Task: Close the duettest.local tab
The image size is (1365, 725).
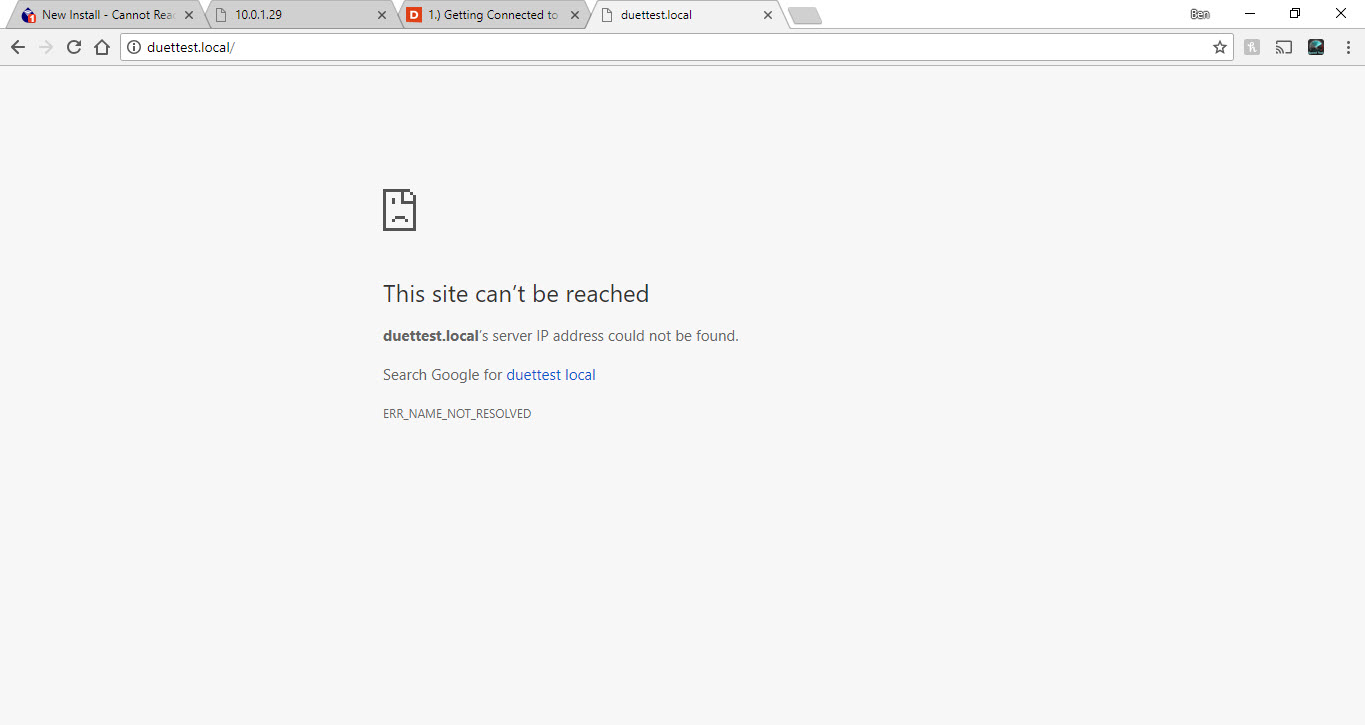Action: click(x=767, y=15)
